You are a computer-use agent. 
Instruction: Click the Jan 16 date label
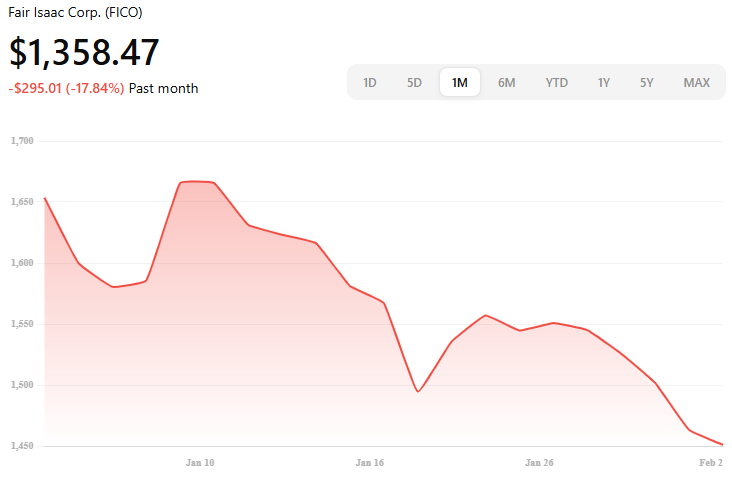(369, 463)
